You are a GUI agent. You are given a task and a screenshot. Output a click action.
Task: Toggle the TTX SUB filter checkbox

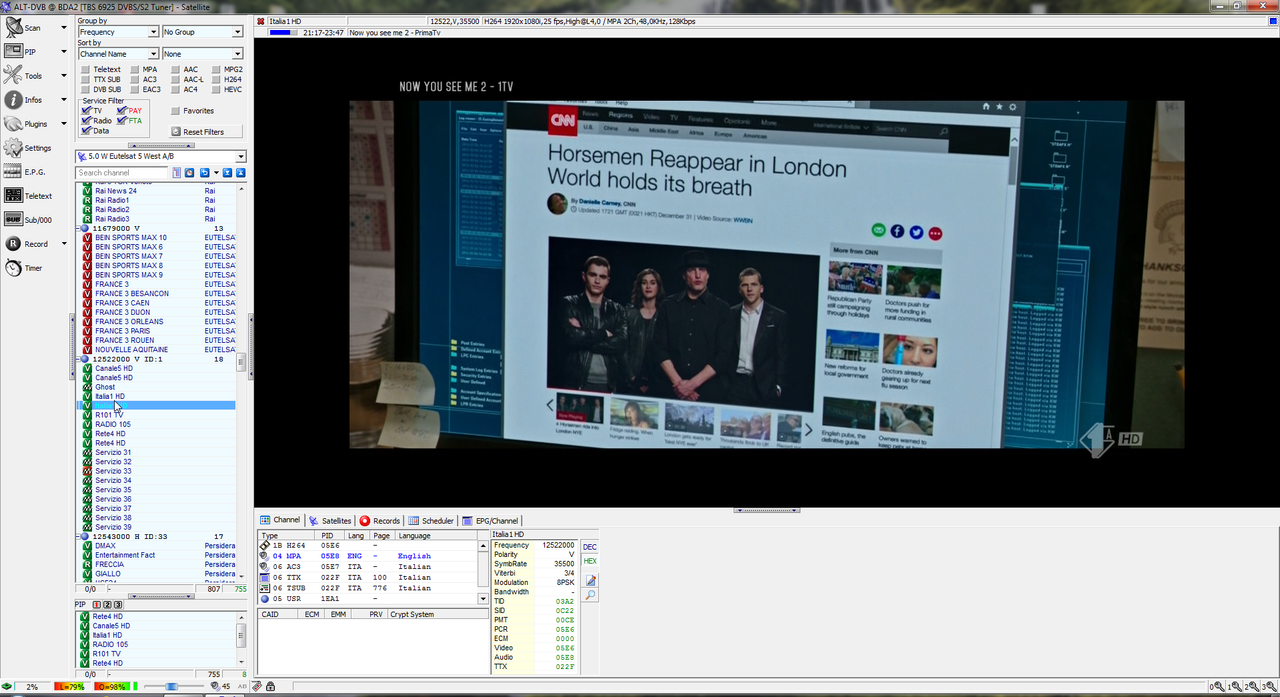coord(85,80)
